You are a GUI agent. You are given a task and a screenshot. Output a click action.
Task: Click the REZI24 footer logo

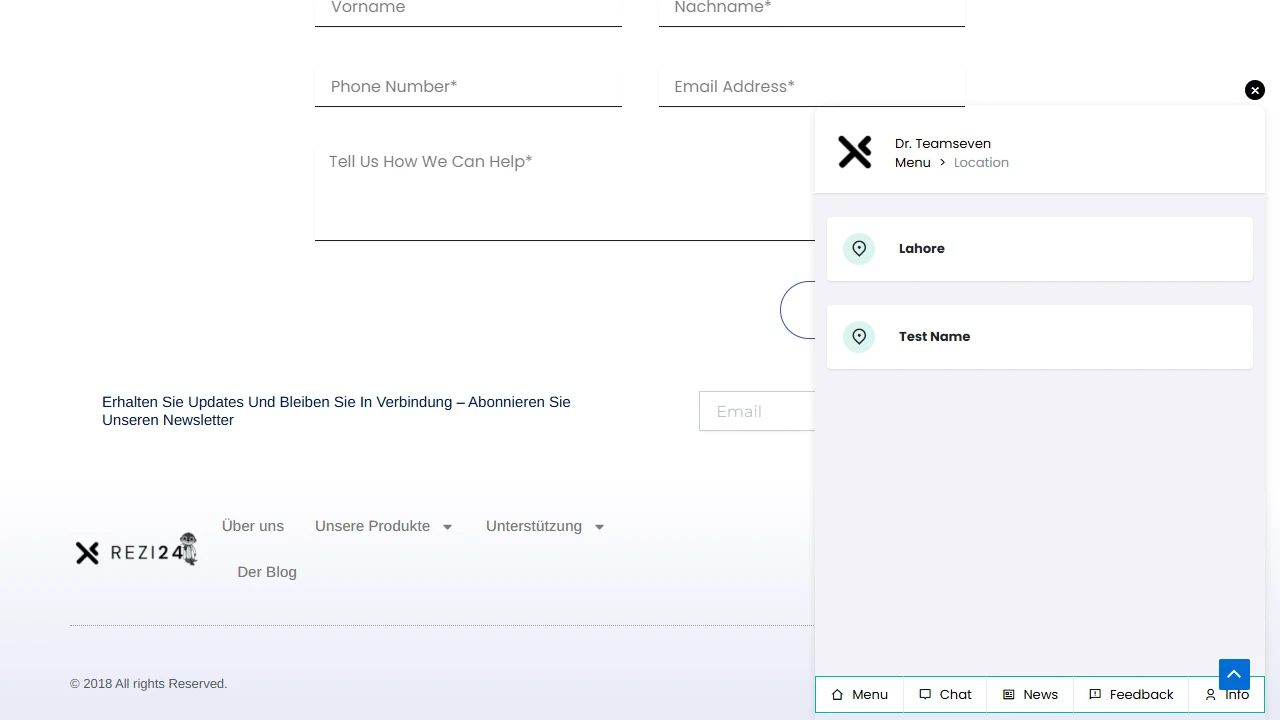click(136, 550)
